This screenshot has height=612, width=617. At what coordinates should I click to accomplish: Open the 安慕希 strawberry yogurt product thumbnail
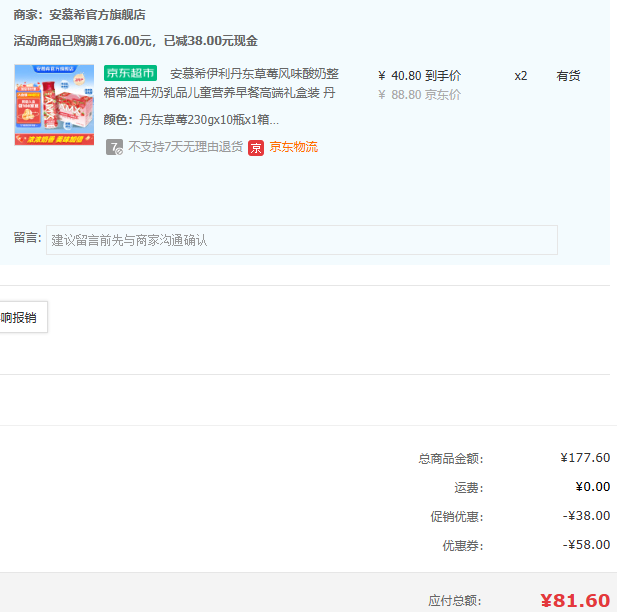tap(54, 105)
